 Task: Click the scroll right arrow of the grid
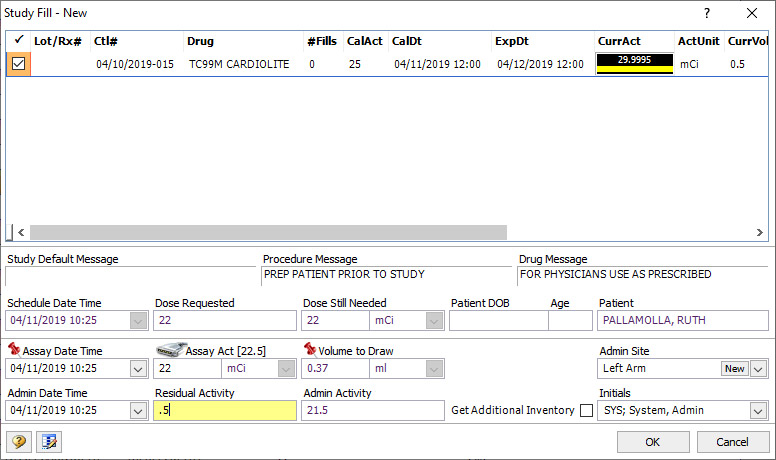click(760, 232)
